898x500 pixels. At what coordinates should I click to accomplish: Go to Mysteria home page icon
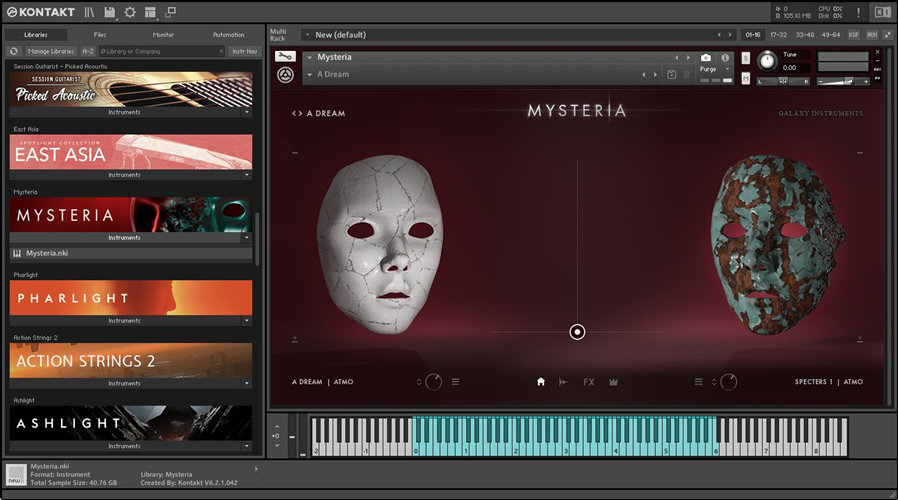click(541, 382)
